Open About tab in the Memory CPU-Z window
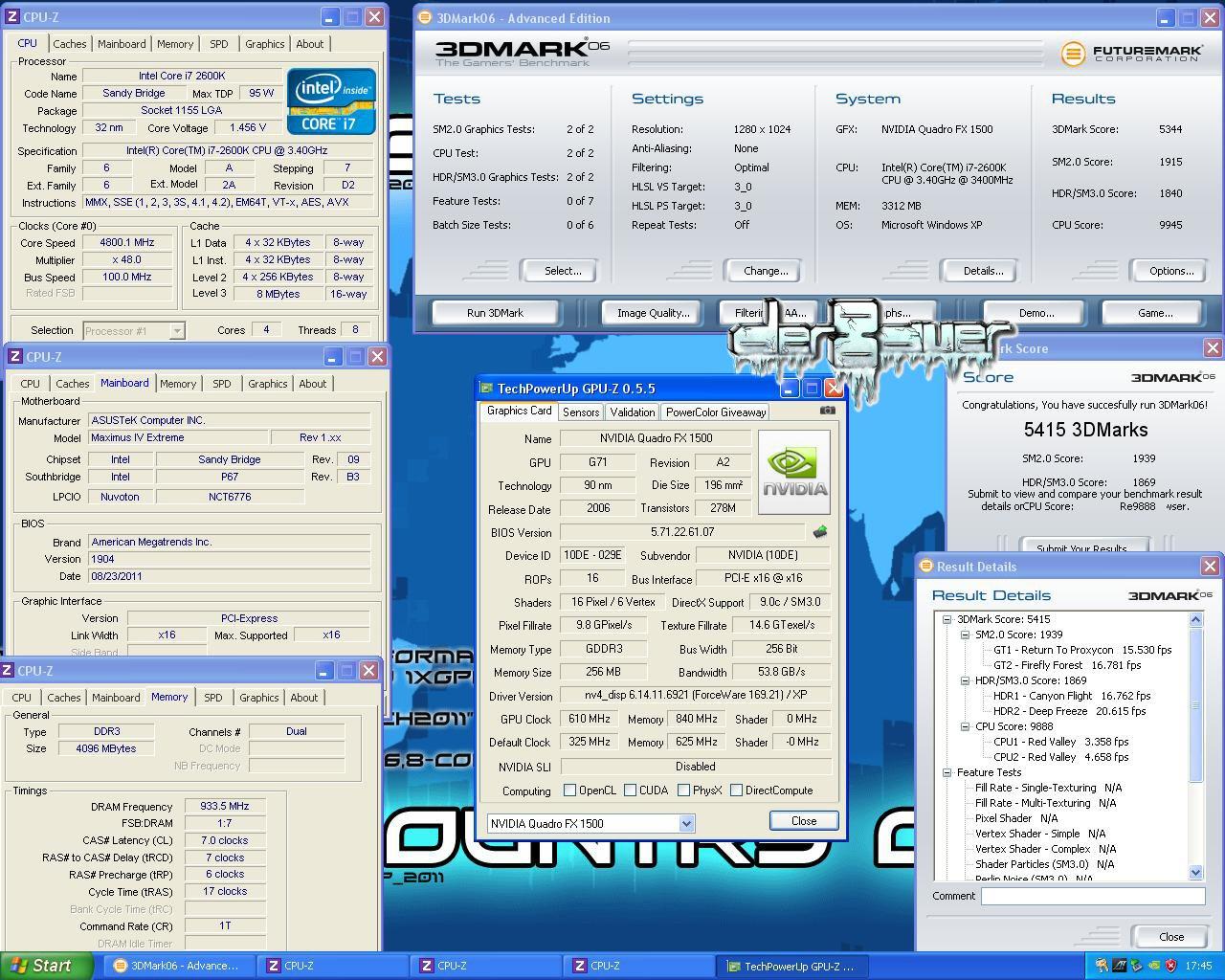Screen dimensions: 1225x980 (304, 698)
